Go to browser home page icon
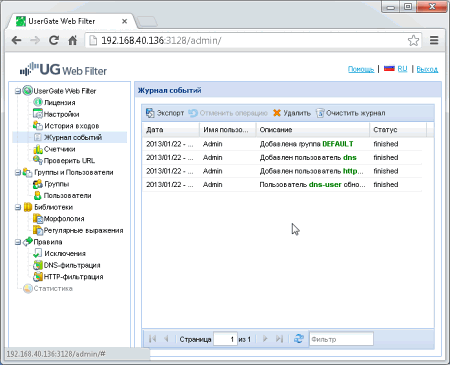The height and width of the screenshot is (365, 450). 72,40
